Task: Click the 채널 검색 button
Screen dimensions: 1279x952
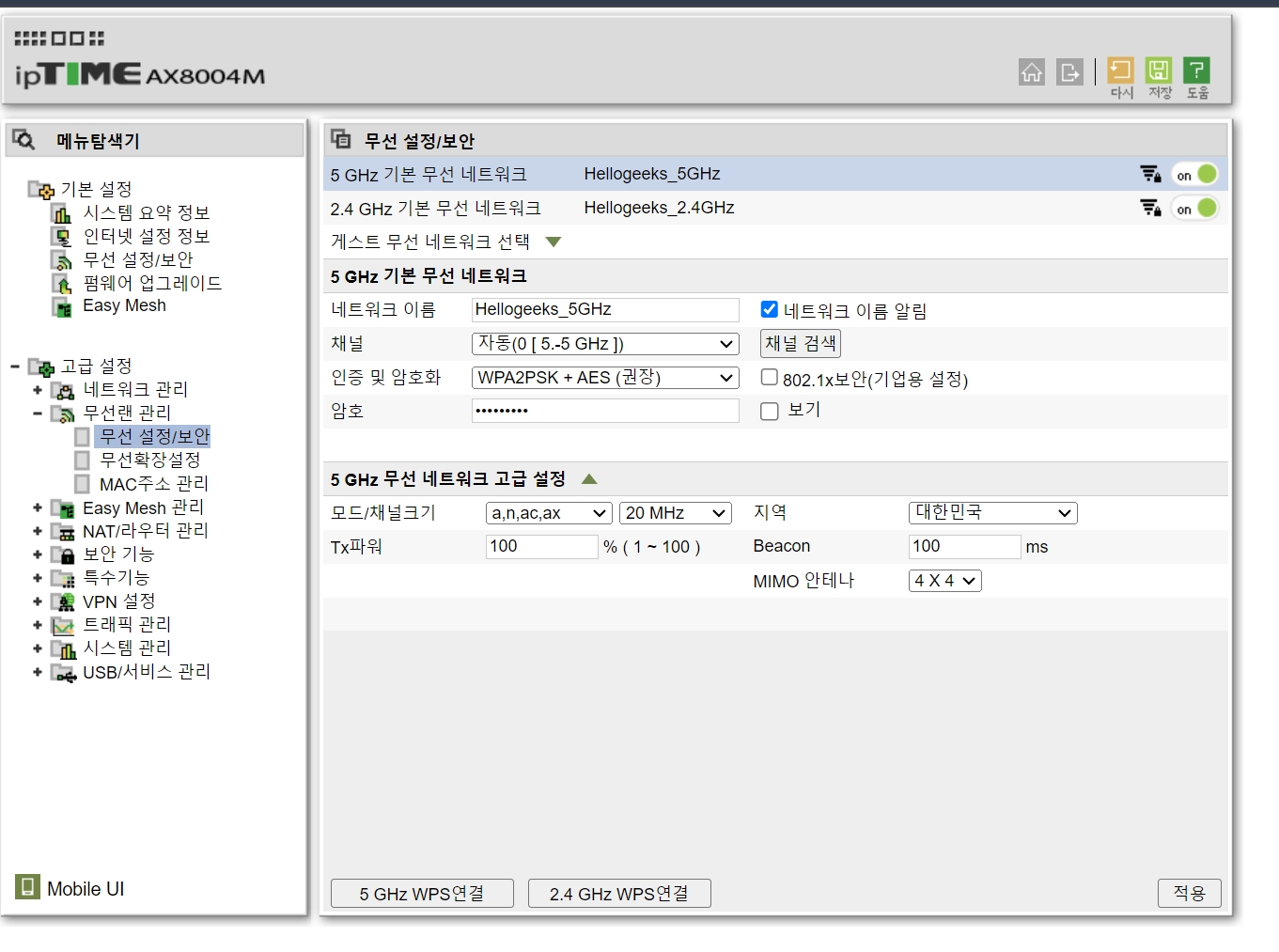Action: point(800,343)
